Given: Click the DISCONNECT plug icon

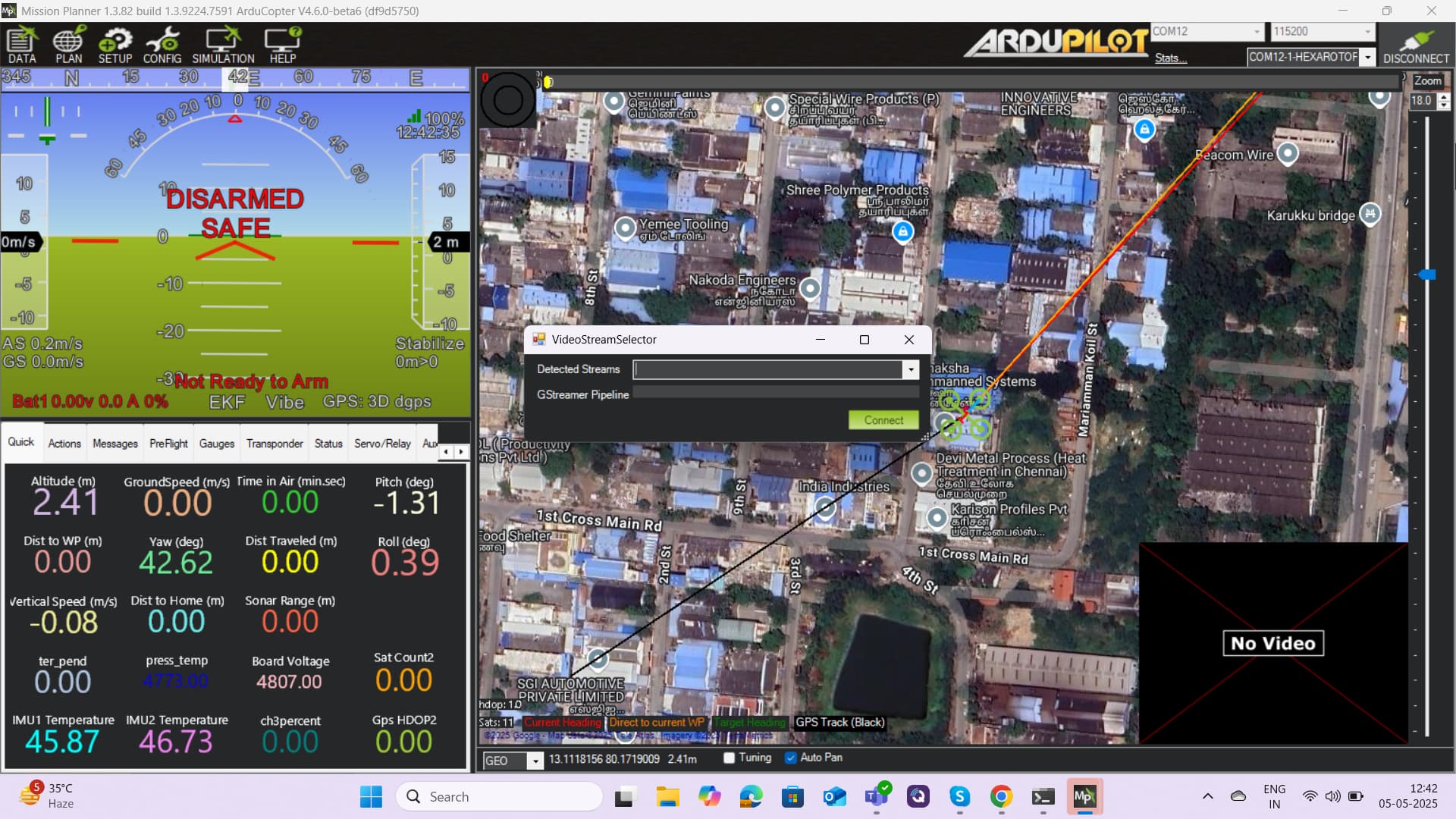Looking at the screenshot, I should tap(1416, 45).
